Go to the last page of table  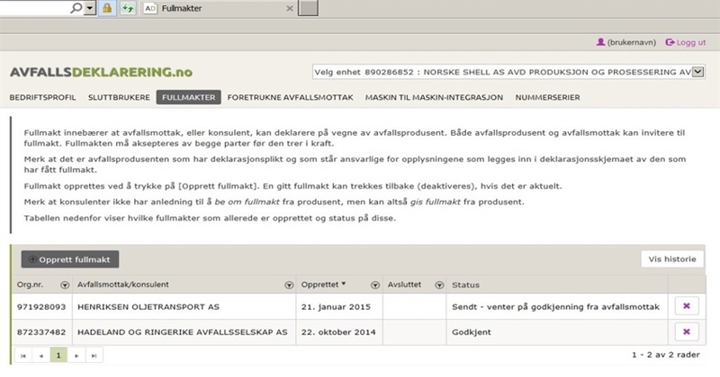[94, 355]
